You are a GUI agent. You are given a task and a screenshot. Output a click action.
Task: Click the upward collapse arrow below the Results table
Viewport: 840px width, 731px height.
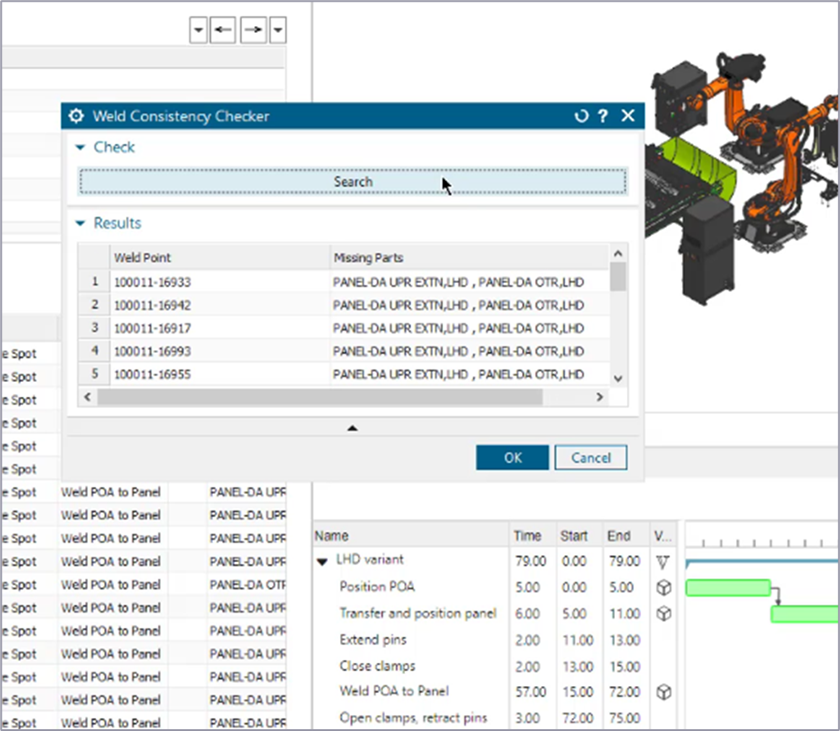click(352, 427)
